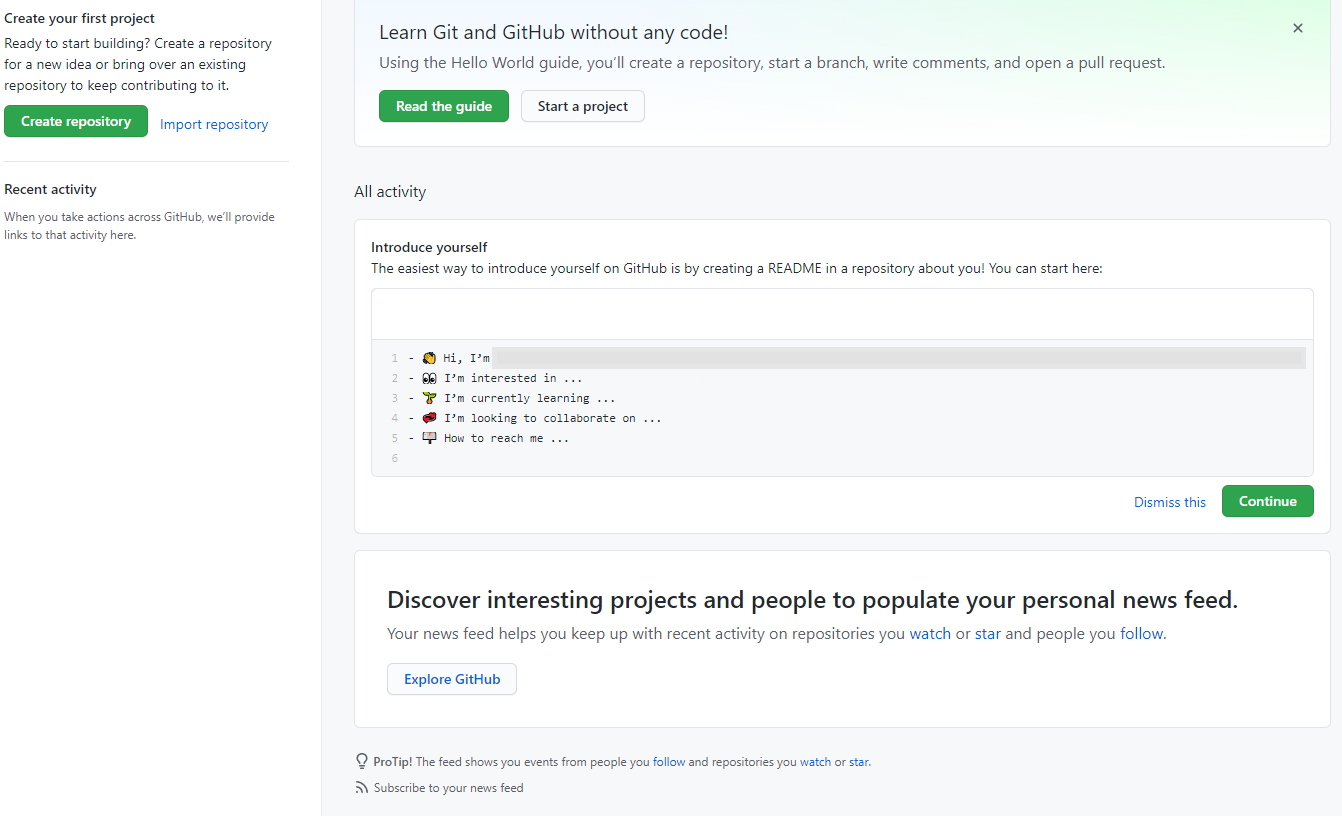Image resolution: width=1342 pixels, height=816 pixels.
Task: Click the 'I'm currently learning ...' line
Action: 530,398
